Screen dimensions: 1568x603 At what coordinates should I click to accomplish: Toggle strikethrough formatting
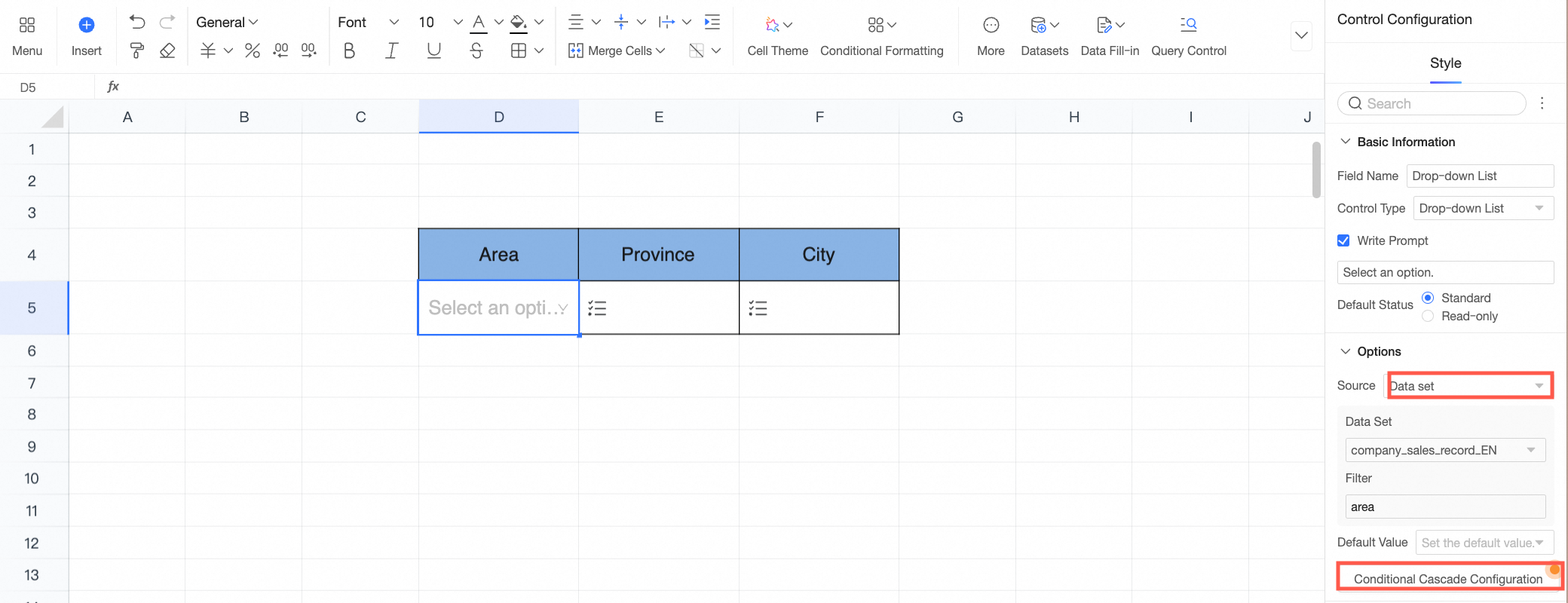[x=476, y=51]
